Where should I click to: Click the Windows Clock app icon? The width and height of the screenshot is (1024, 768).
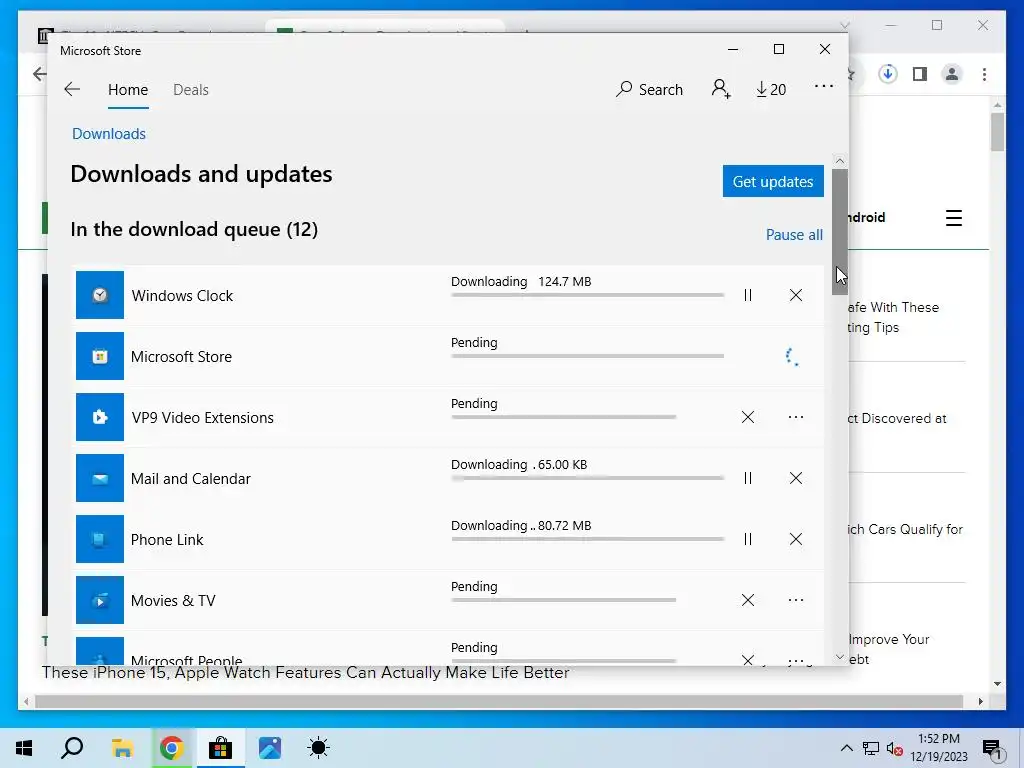click(100, 295)
